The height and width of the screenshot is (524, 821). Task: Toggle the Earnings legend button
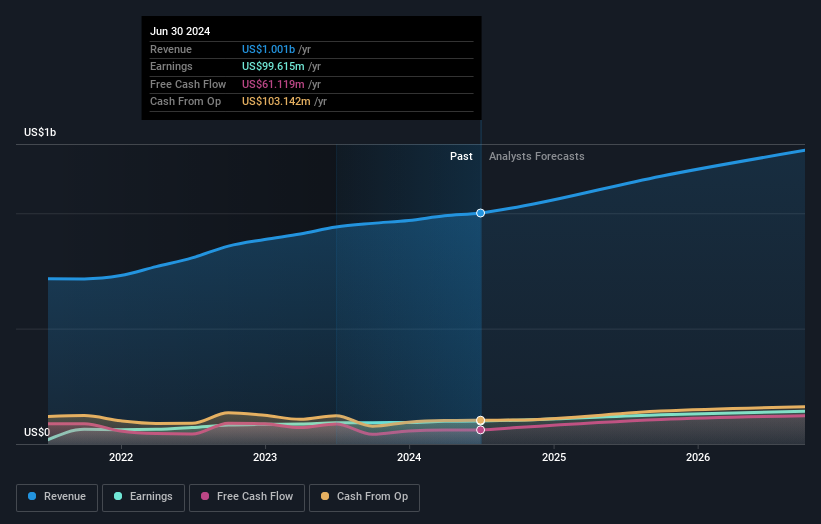pos(143,497)
